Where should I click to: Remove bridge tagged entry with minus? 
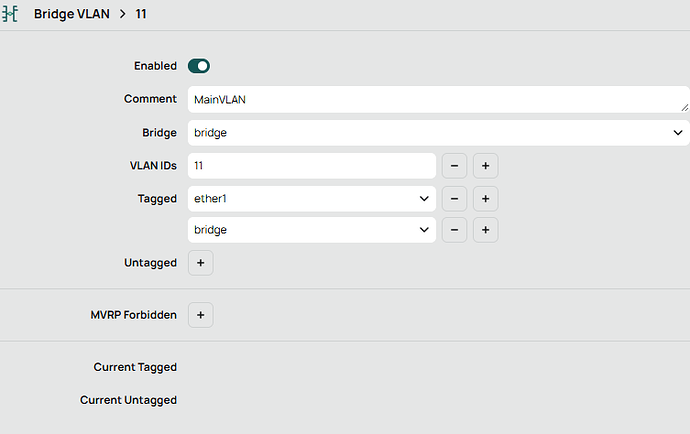tap(453, 230)
